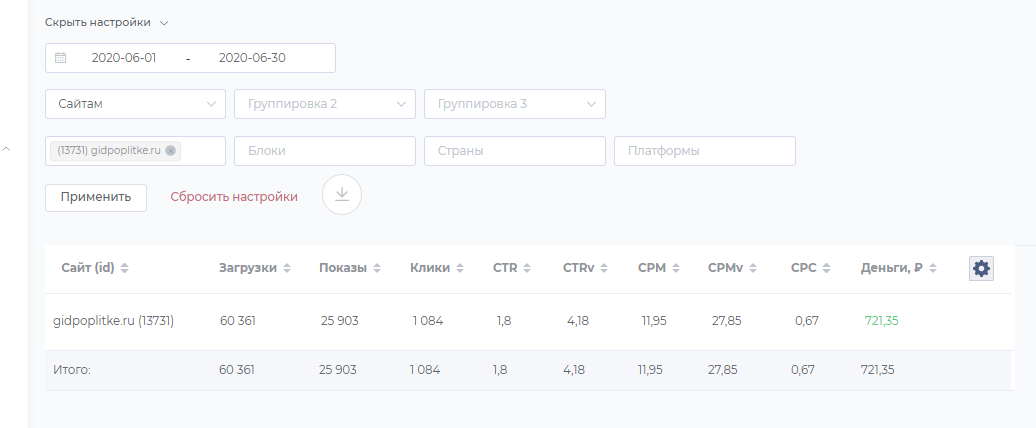Screen dimensions: 1036x428
Task: Click the start date 2020-06-01
Action: pyautogui.click(x=124, y=58)
